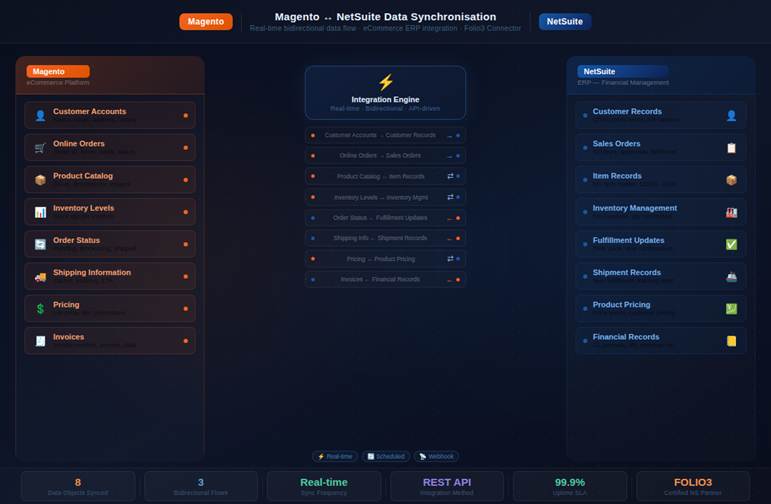Select the Customer Accounts to Customer Records flow
Viewport: 771px width, 504px height.
(386, 135)
